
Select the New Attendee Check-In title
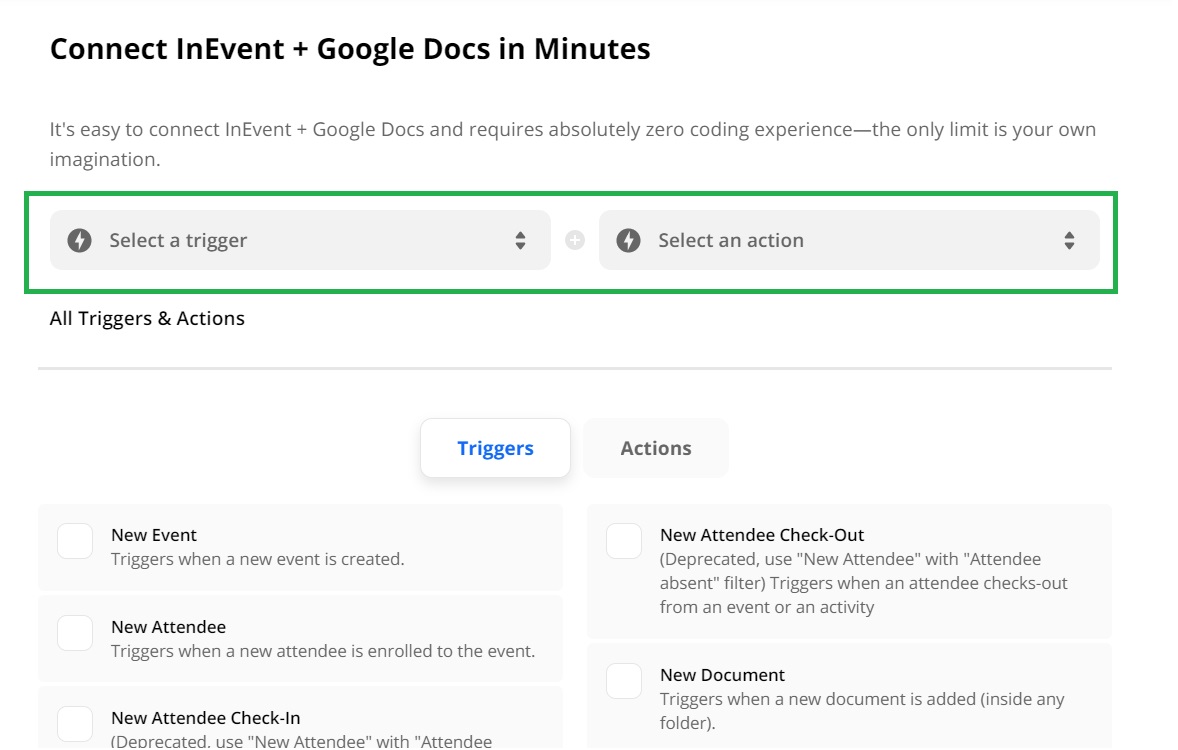pos(206,718)
